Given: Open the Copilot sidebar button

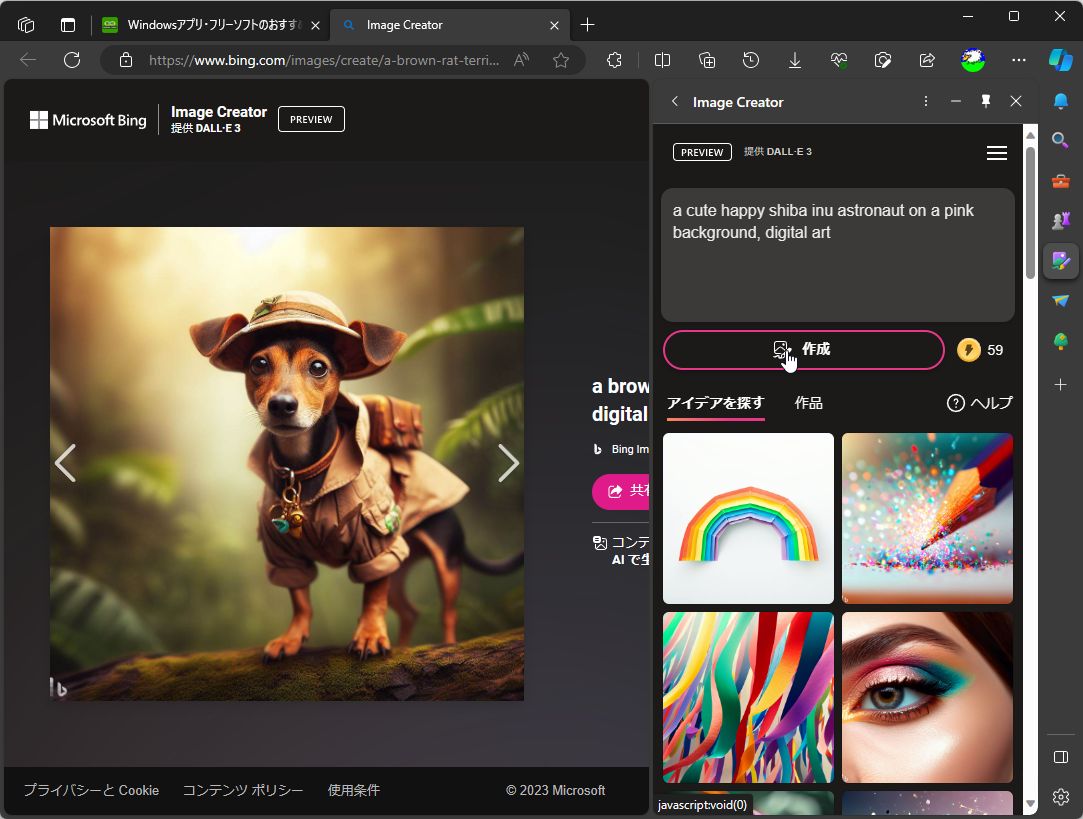Looking at the screenshot, I should tap(1061, 60).
